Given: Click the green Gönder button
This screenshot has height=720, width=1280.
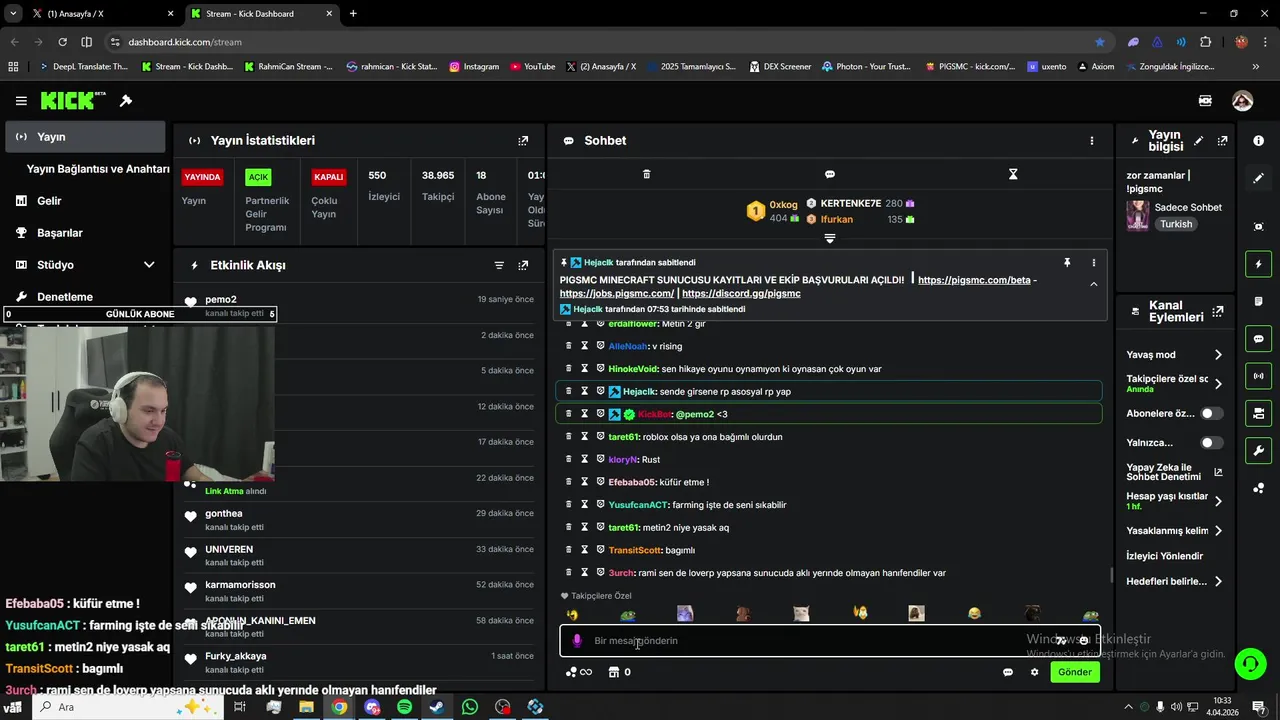Looking at the screenshot, I should [x=1075, y=672].
